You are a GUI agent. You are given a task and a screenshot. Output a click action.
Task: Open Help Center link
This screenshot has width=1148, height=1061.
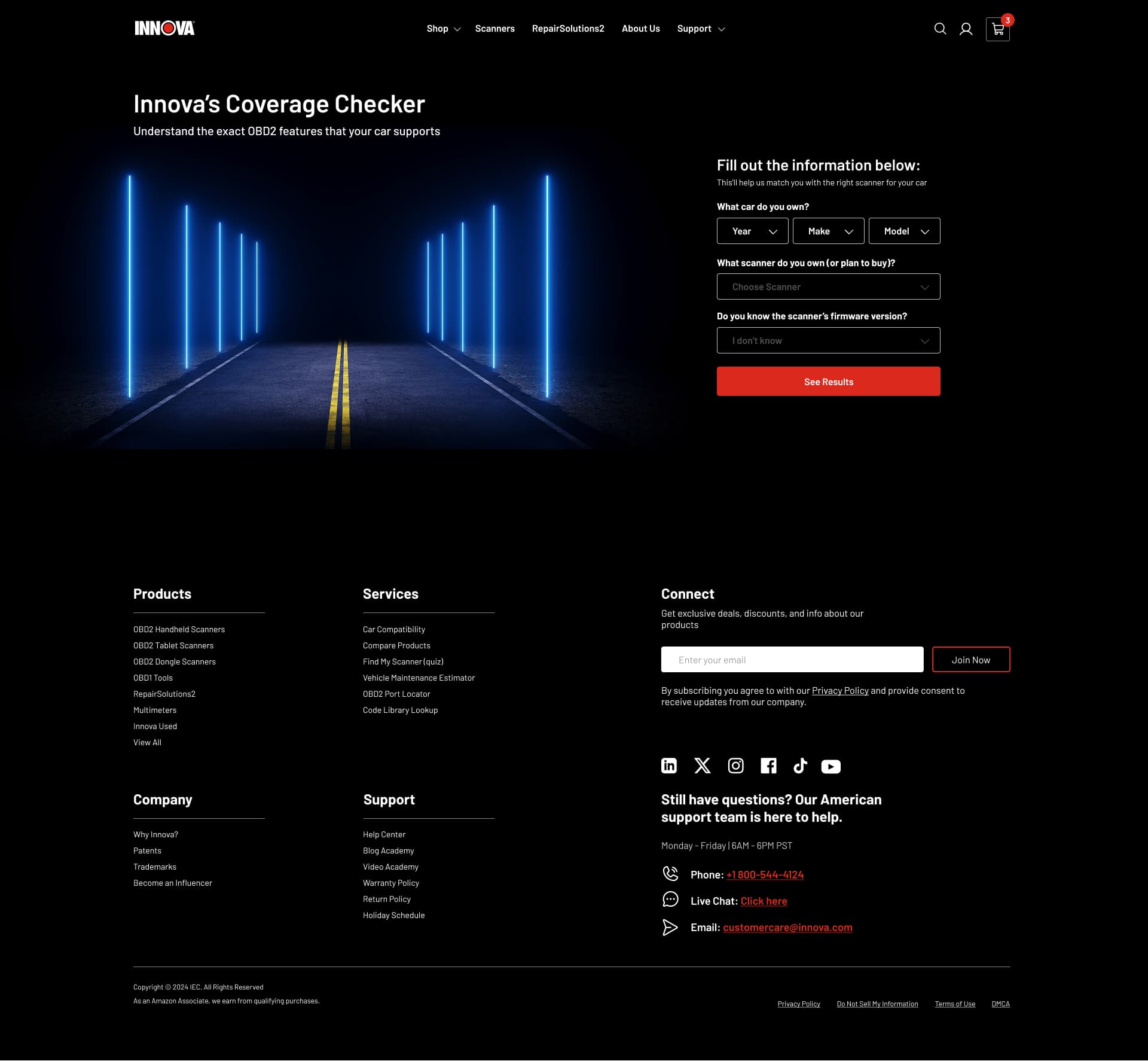coord(384,834)
